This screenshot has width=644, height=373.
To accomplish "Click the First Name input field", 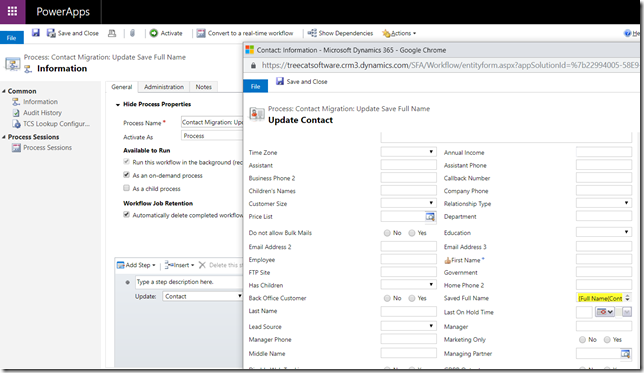I will (604, 259).
